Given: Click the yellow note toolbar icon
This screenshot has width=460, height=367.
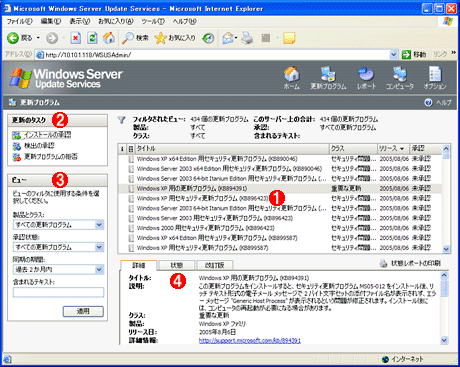Looking at the screenshot, I should click(x=289, y=38).
